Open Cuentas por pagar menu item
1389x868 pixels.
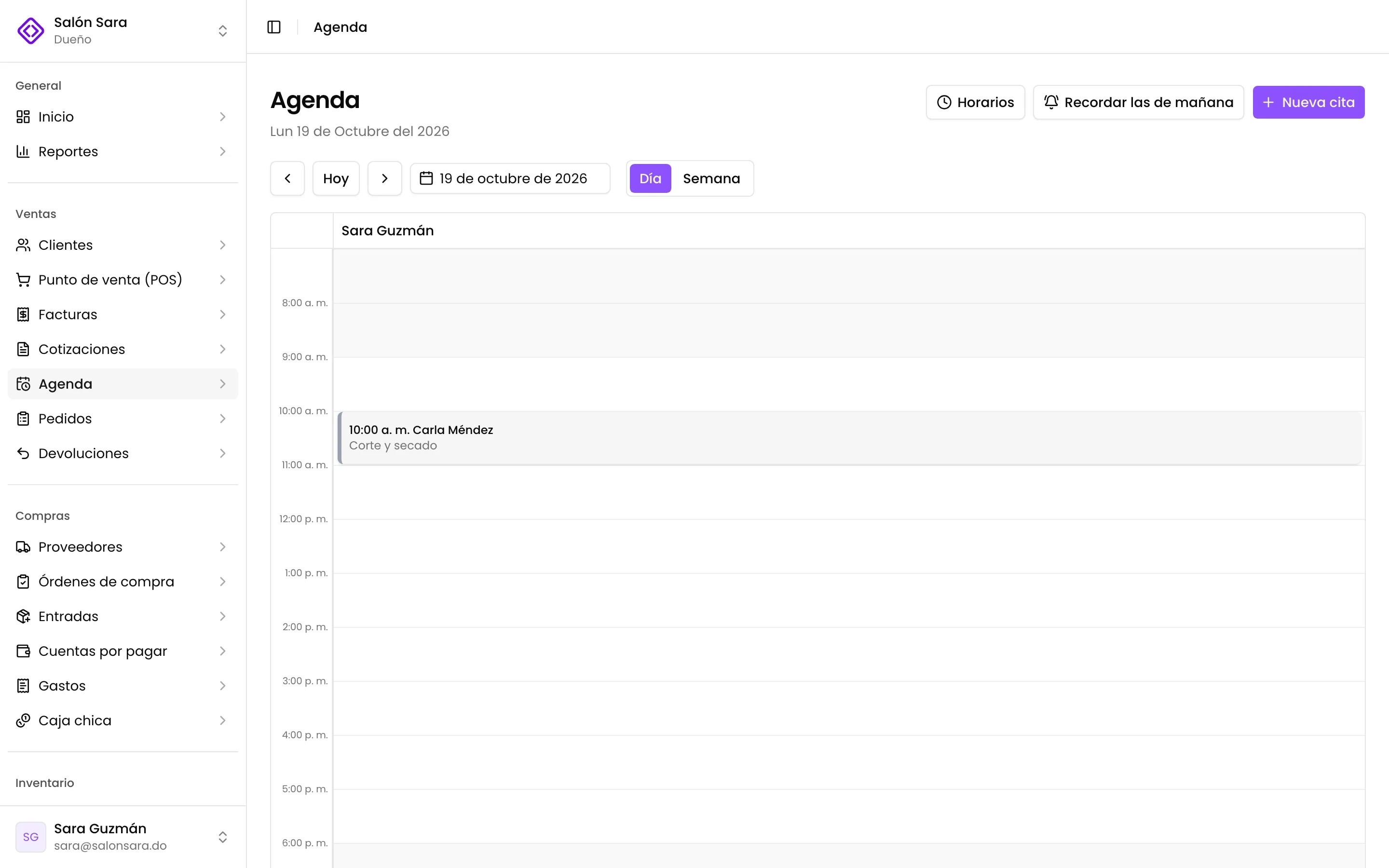(123, 651)
